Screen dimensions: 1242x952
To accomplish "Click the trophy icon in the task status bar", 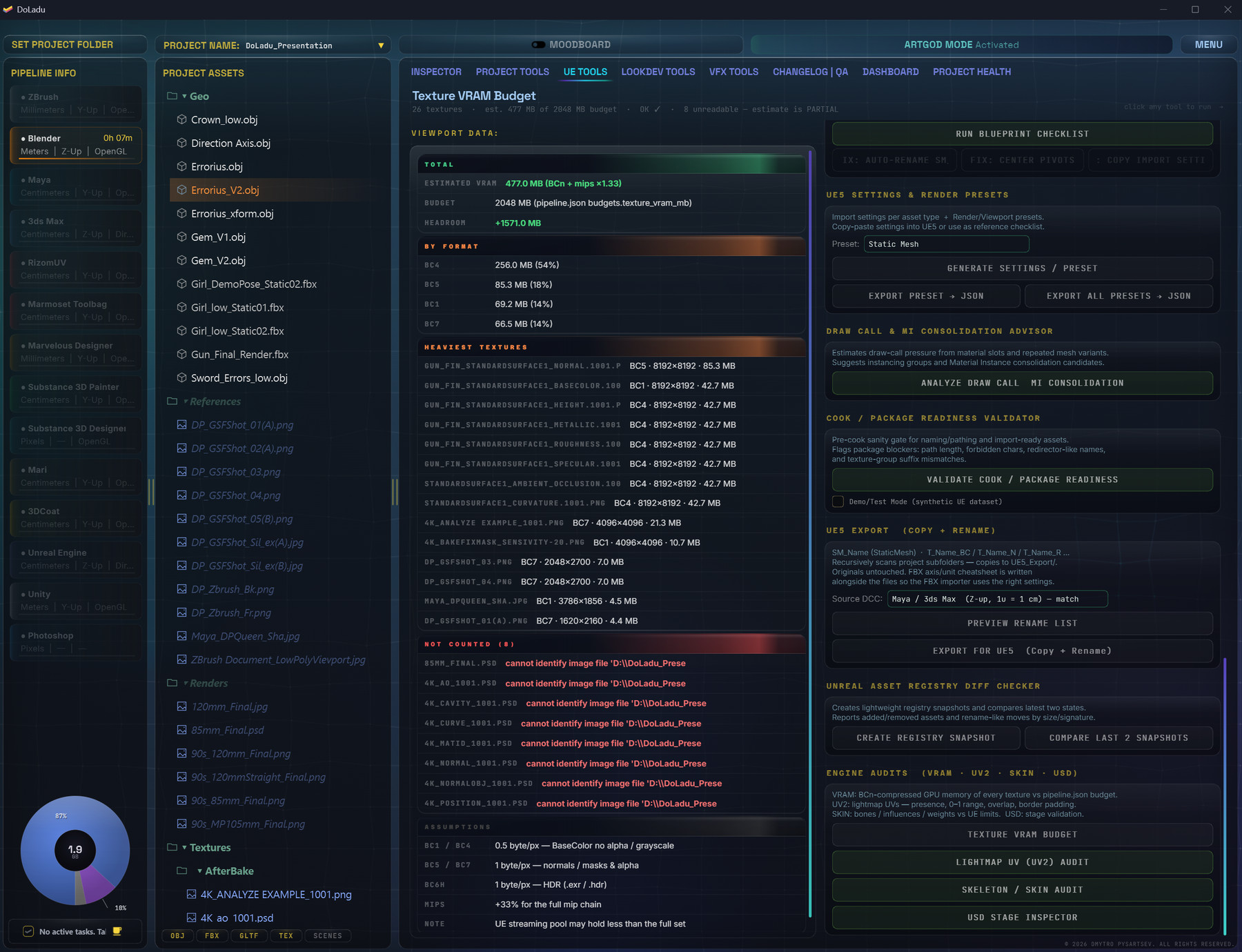I will (117, 931).
